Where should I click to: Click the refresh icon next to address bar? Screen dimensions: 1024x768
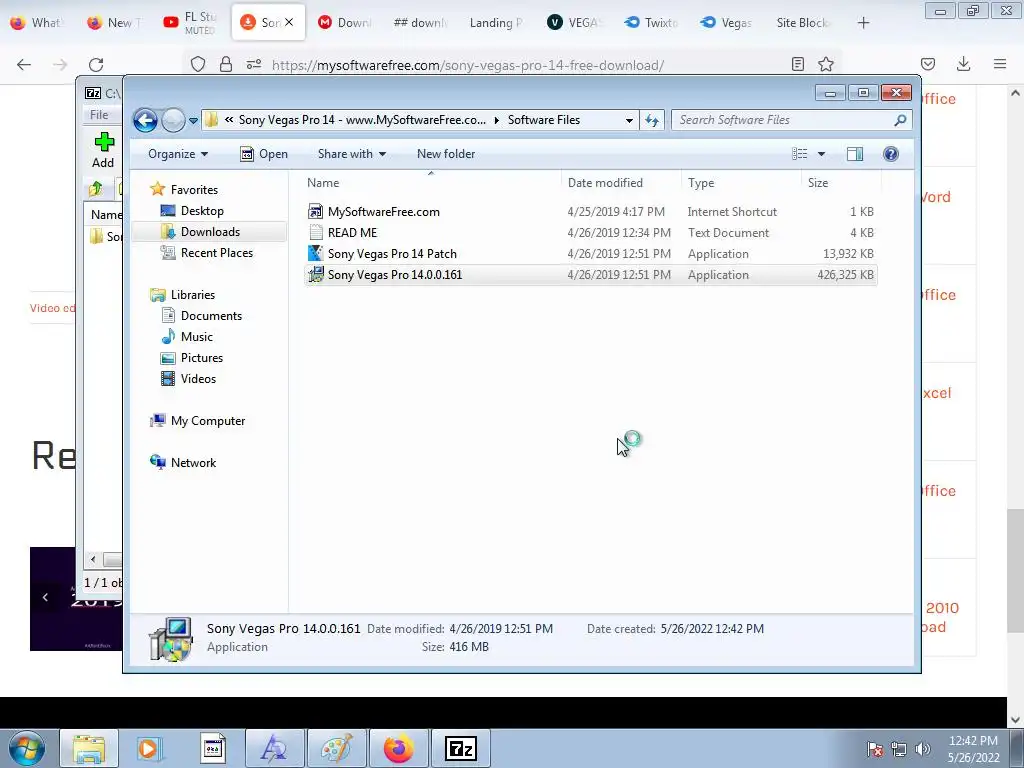(x=652, y=120)
